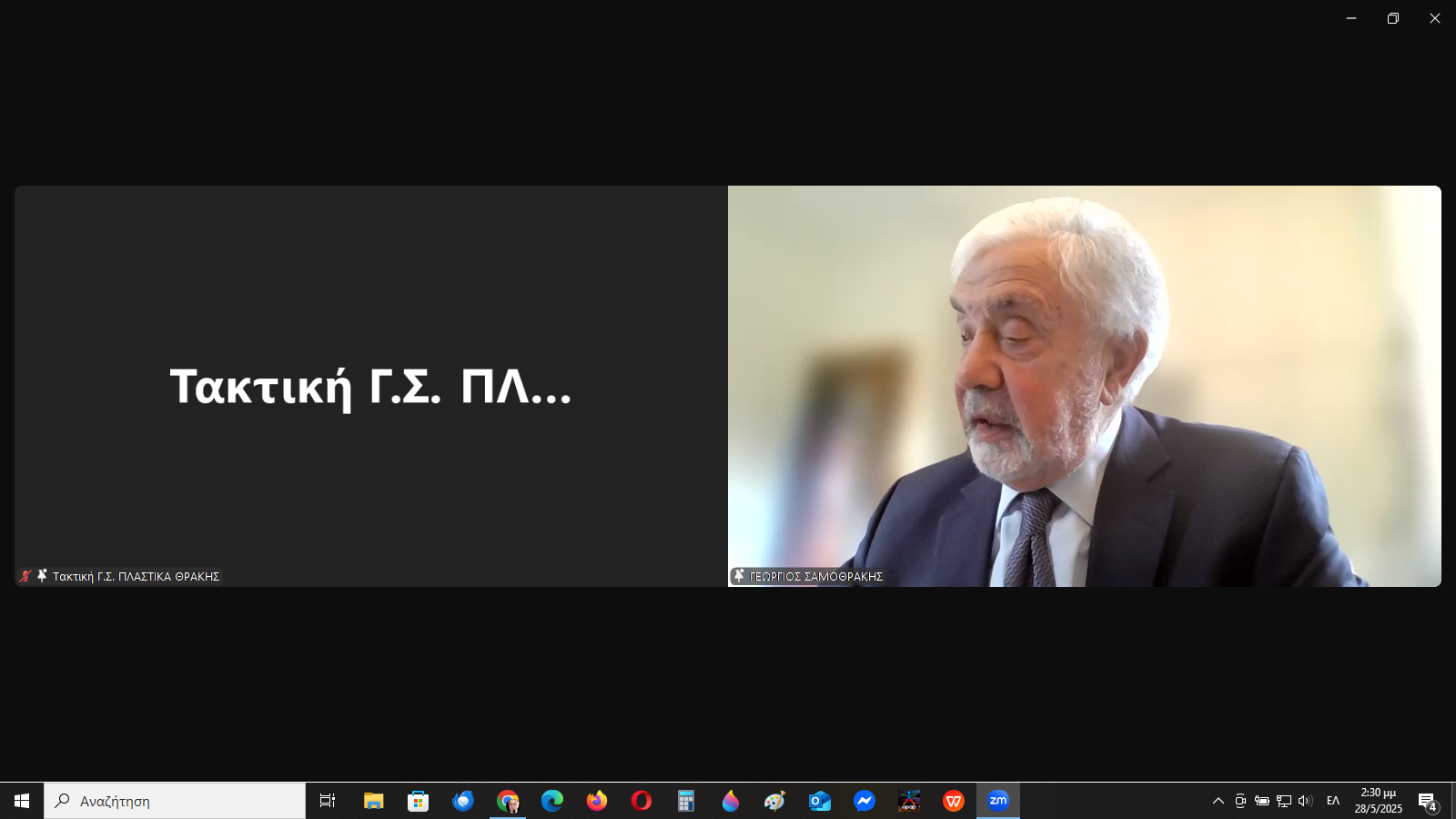Launch Messenger from the taskbar
Viewport: 1456px width, 819px height.
point(864,801)
